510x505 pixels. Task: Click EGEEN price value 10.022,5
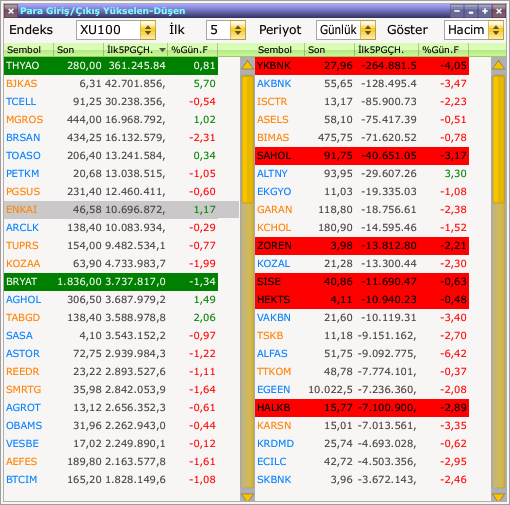point(330,390)
